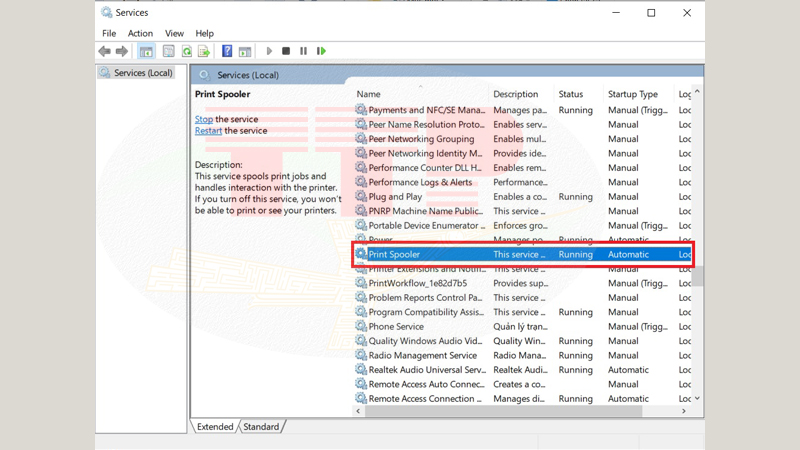Click the gear icon of Radio Management Service
Screen dimensions: 800x450
pos(361,355)
